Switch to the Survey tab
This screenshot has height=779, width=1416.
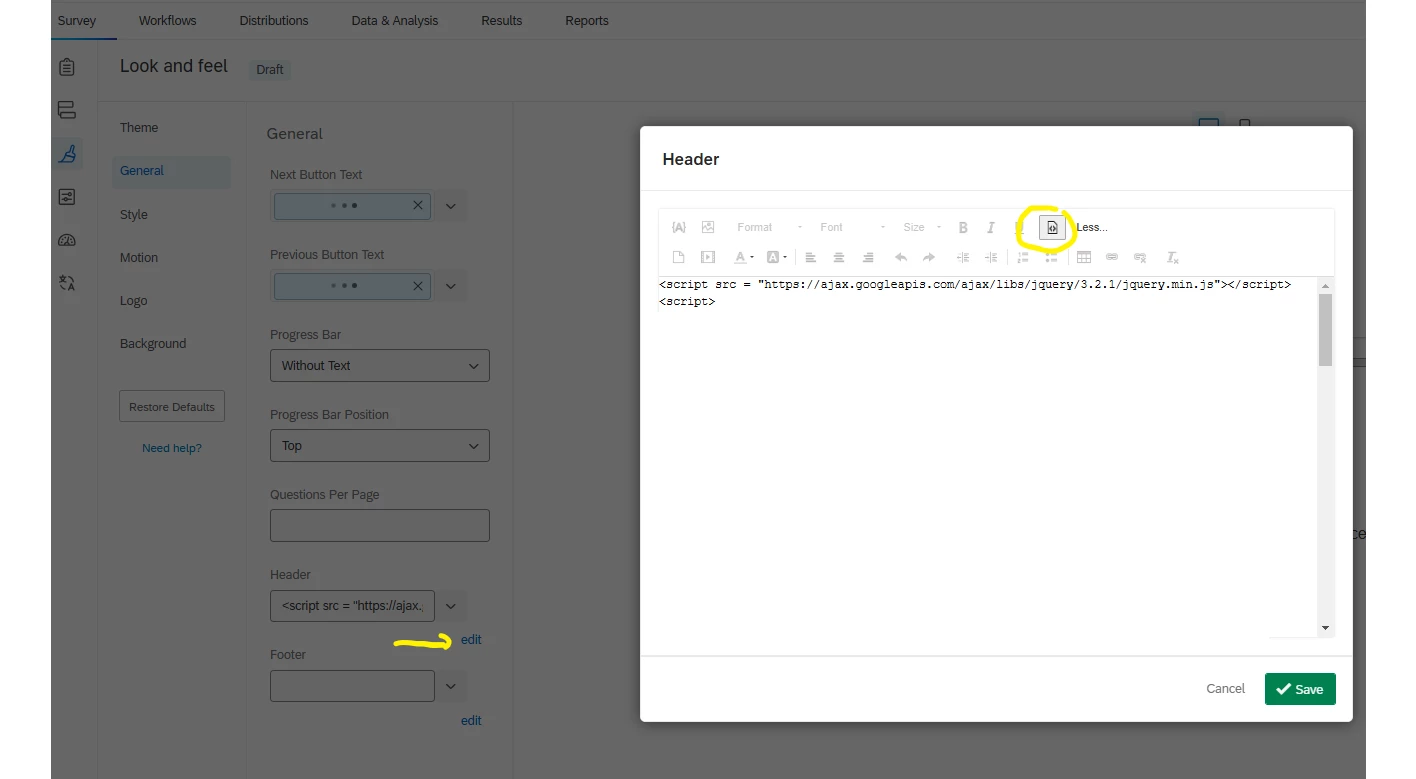point(77,20)
